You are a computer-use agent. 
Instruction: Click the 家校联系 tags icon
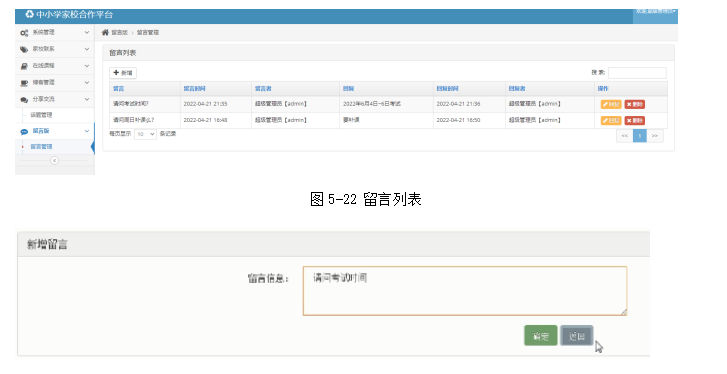pos(24,49)
